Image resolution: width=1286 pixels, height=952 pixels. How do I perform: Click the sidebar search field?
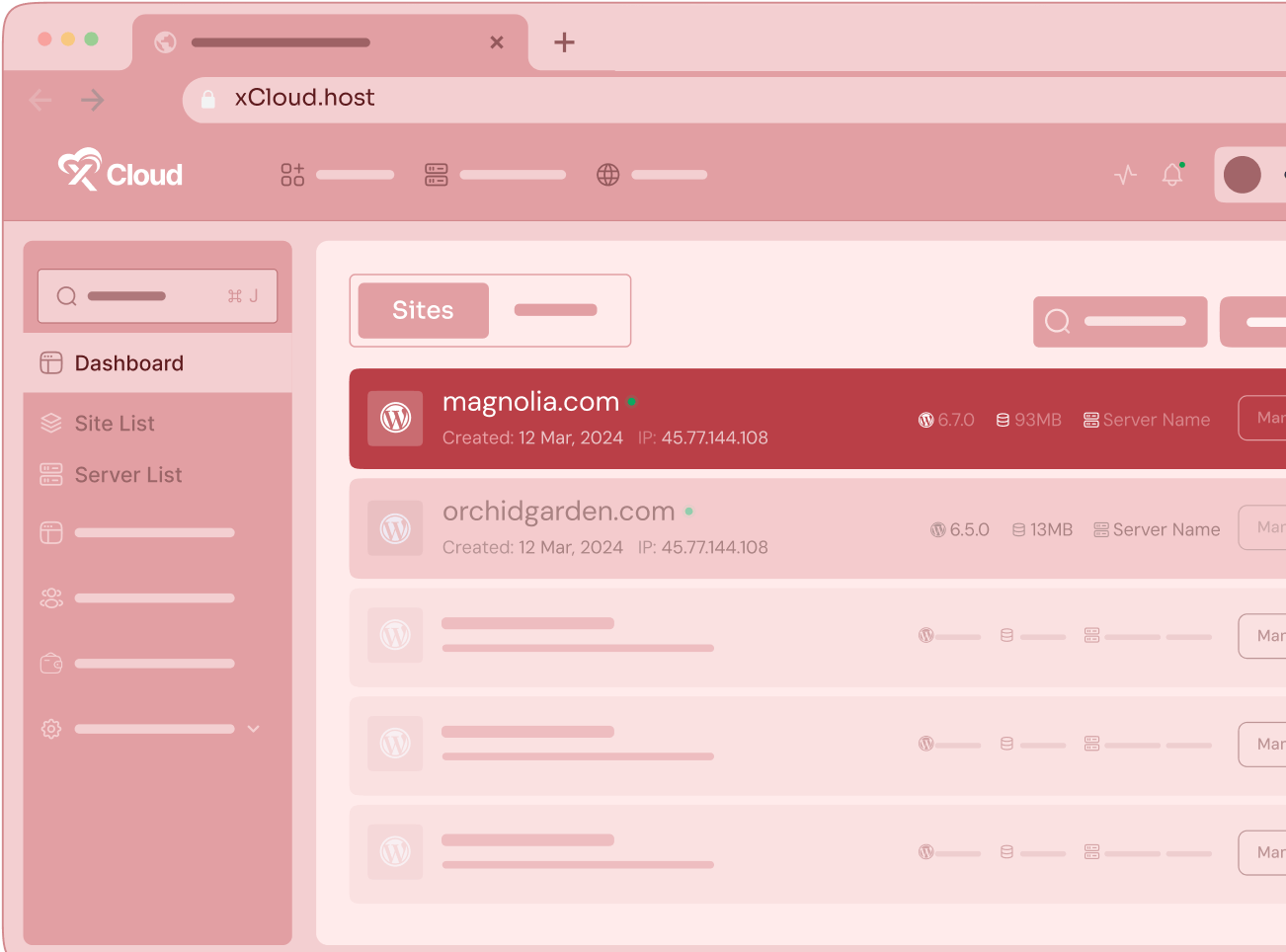[158, 296]
